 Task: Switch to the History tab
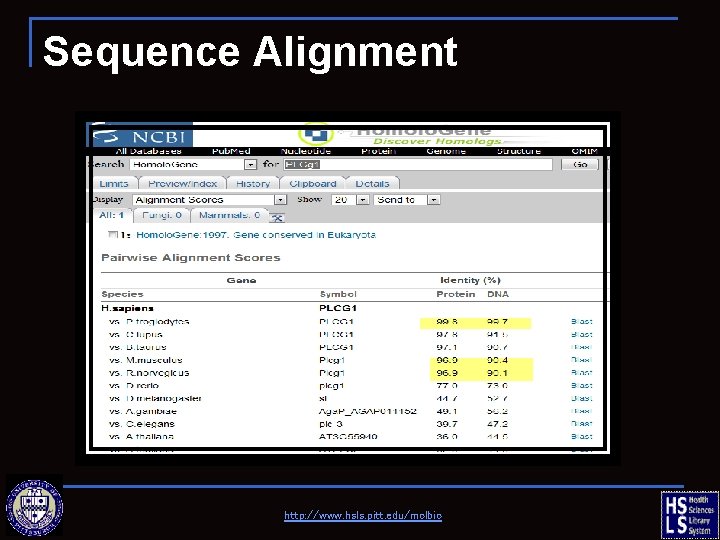pos(253,184)
